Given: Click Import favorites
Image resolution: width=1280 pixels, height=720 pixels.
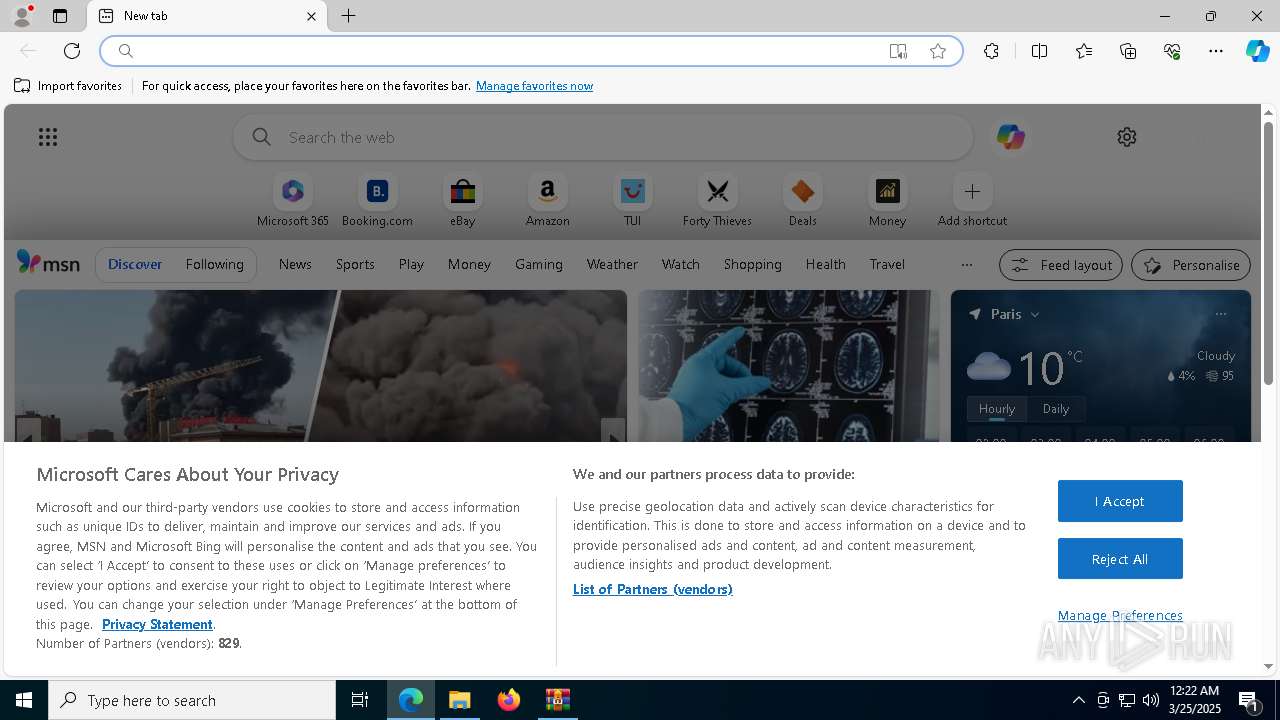Looking at the screenshot, I should pyautogui.click(x=68, y=86).
